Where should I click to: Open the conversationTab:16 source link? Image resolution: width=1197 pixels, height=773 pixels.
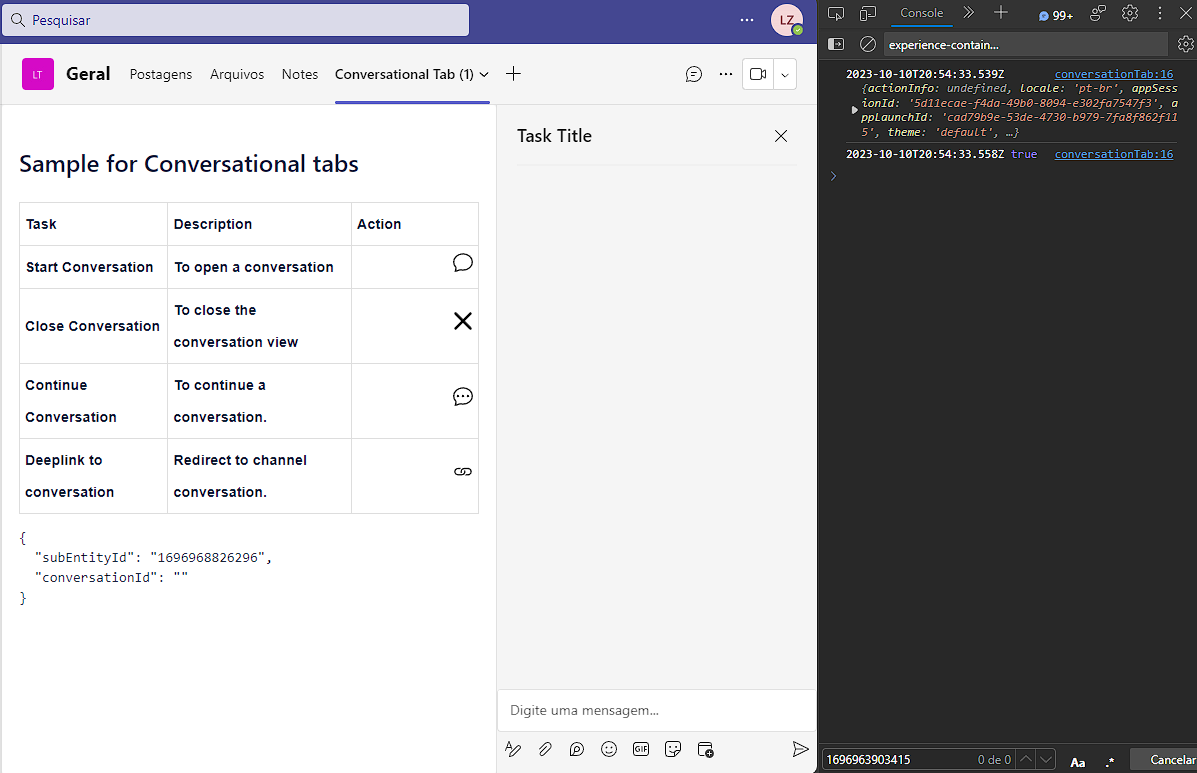(1113, 73)
